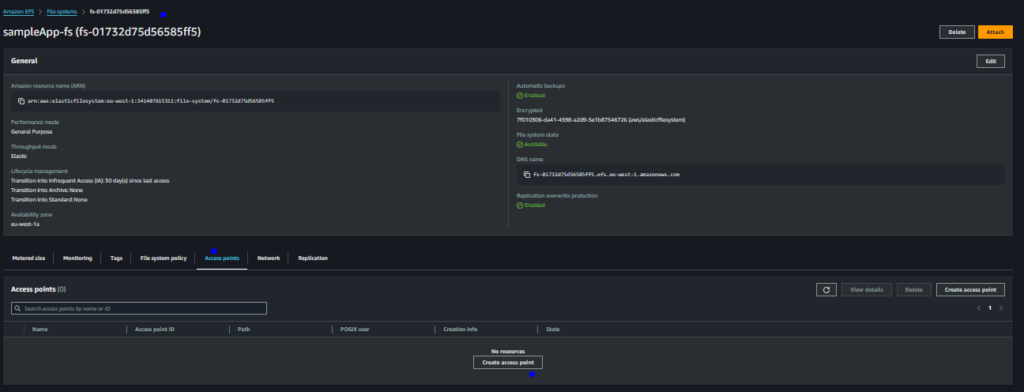Open Amazon EFS breadcrumb link
Viewport: 1024px width, 392px height.
click(x=18, y=12)
